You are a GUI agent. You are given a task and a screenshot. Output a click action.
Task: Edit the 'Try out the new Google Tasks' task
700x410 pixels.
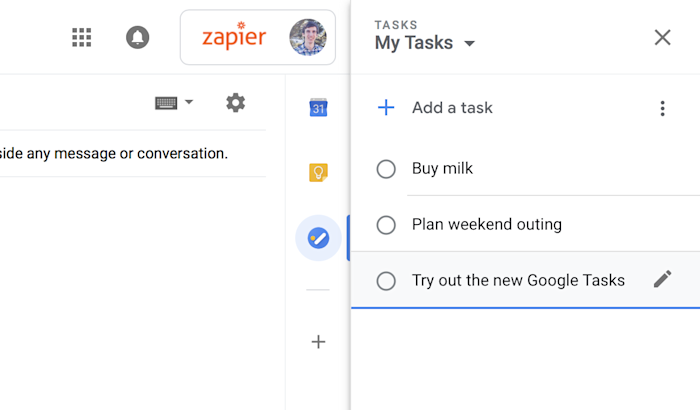662,280
